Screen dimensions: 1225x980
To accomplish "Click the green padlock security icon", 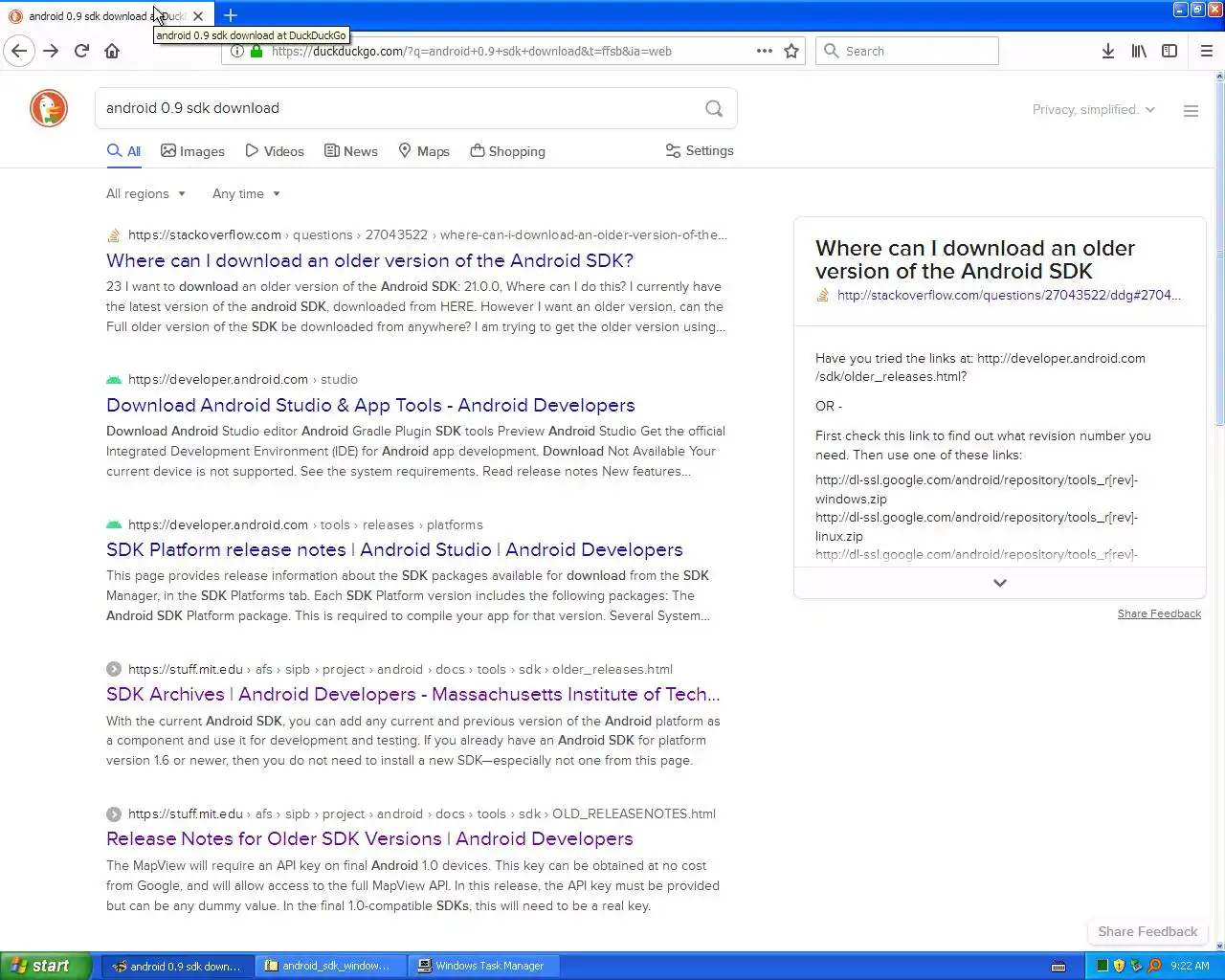I will pyautogui.click(x=256, y=51).
